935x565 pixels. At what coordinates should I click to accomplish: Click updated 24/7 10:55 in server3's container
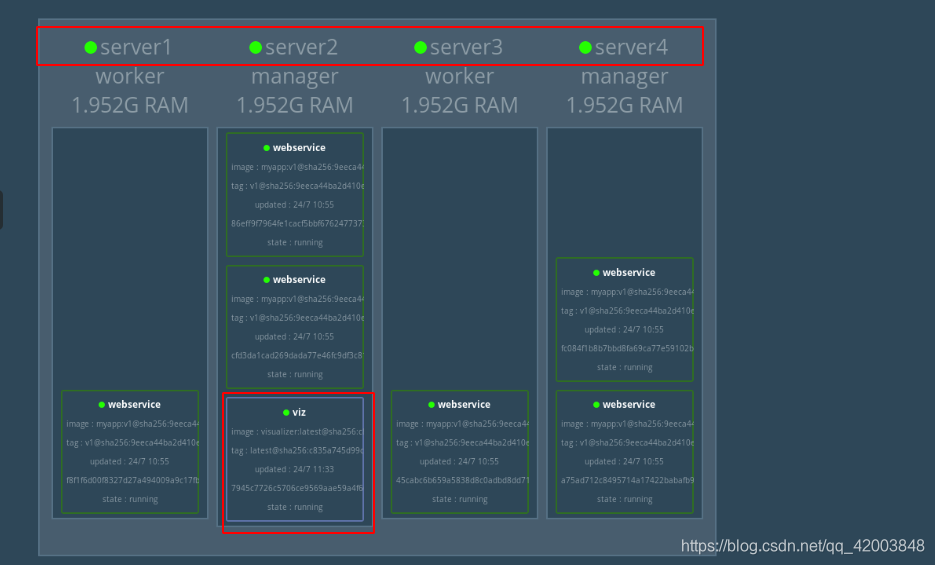point(459,462)
